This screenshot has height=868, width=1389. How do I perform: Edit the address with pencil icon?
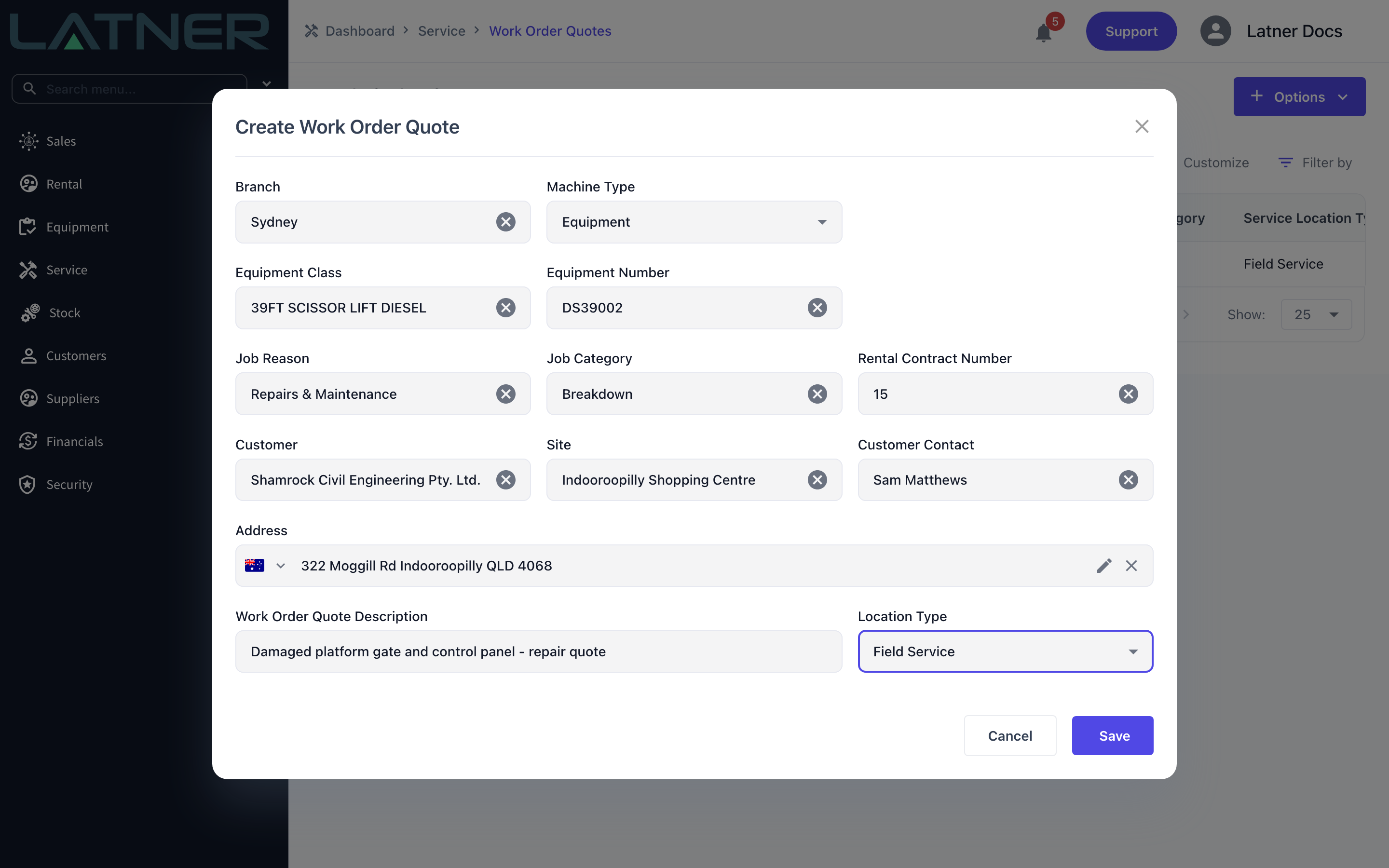(1104, 566)
